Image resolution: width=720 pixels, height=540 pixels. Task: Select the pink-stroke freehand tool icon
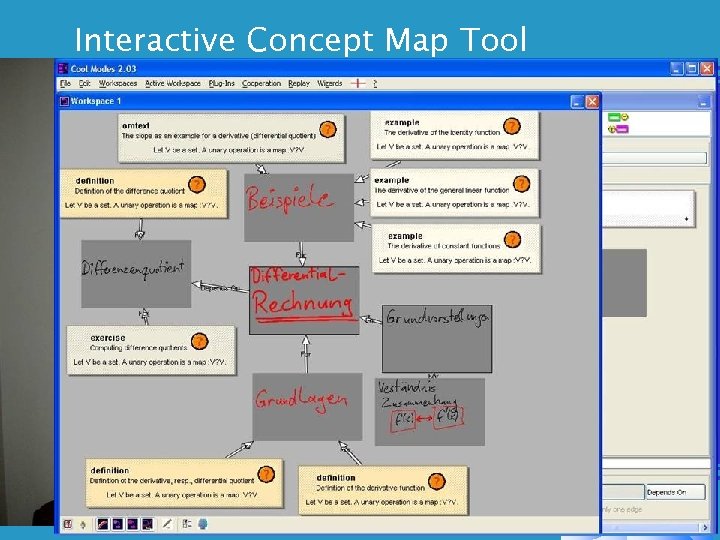103,524
